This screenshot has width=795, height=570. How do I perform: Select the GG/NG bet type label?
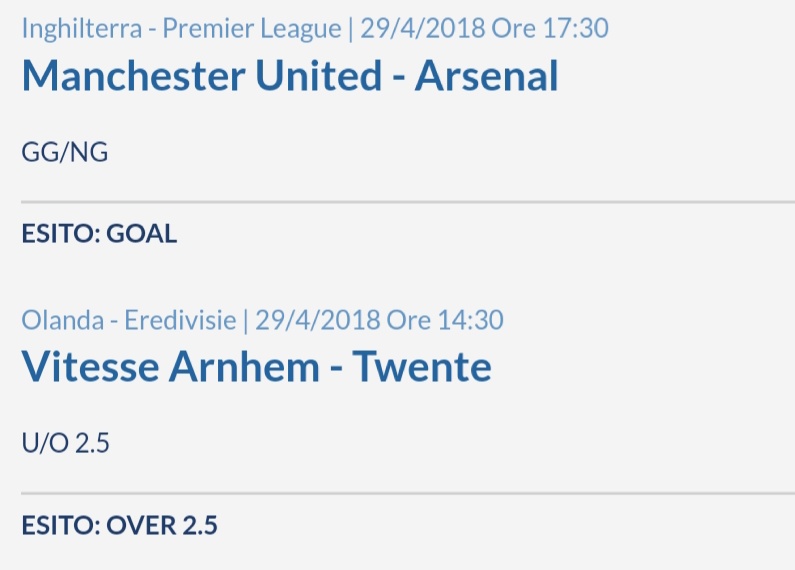(x=65, y=152)
